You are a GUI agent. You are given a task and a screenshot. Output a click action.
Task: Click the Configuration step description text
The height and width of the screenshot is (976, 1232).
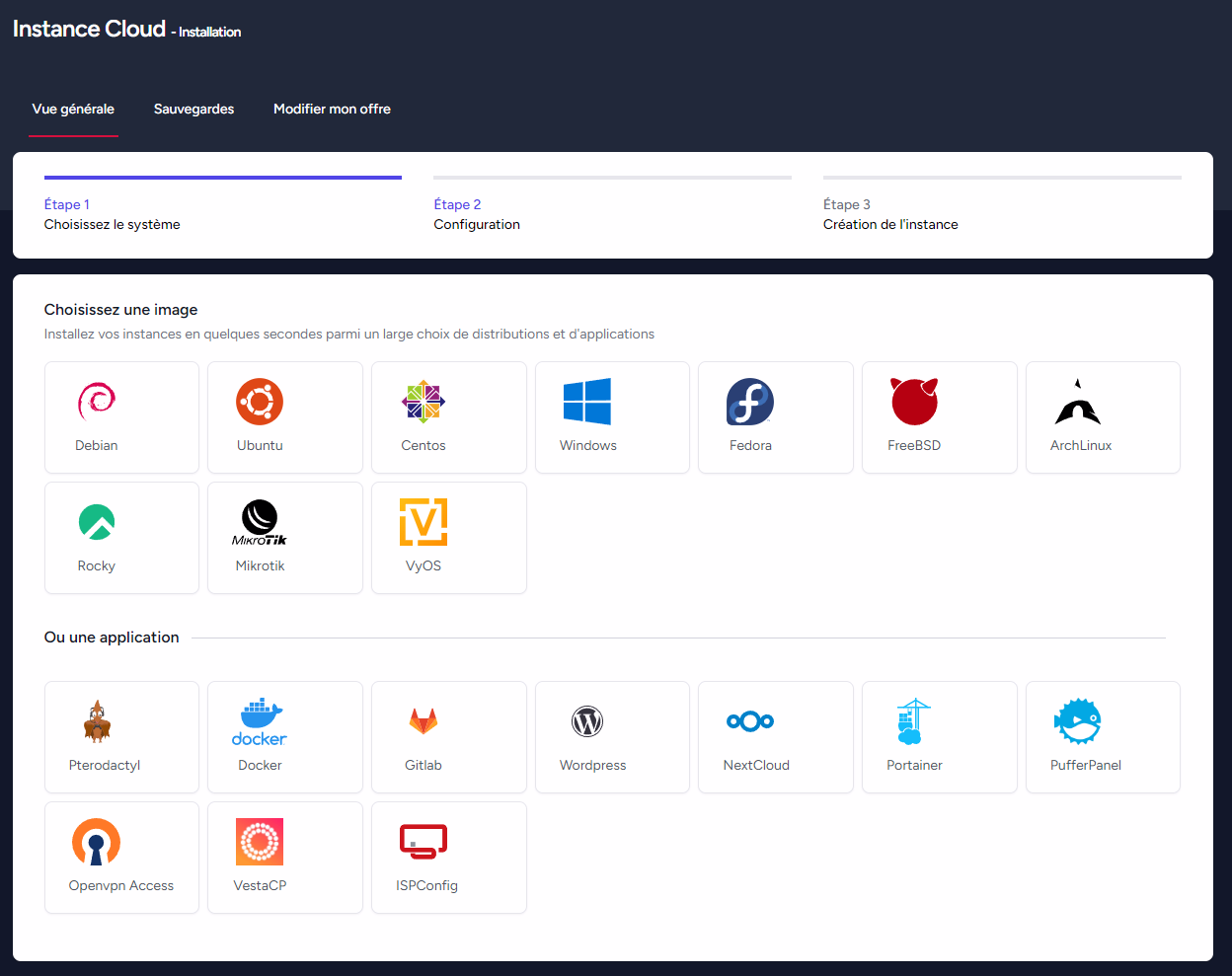477,224
